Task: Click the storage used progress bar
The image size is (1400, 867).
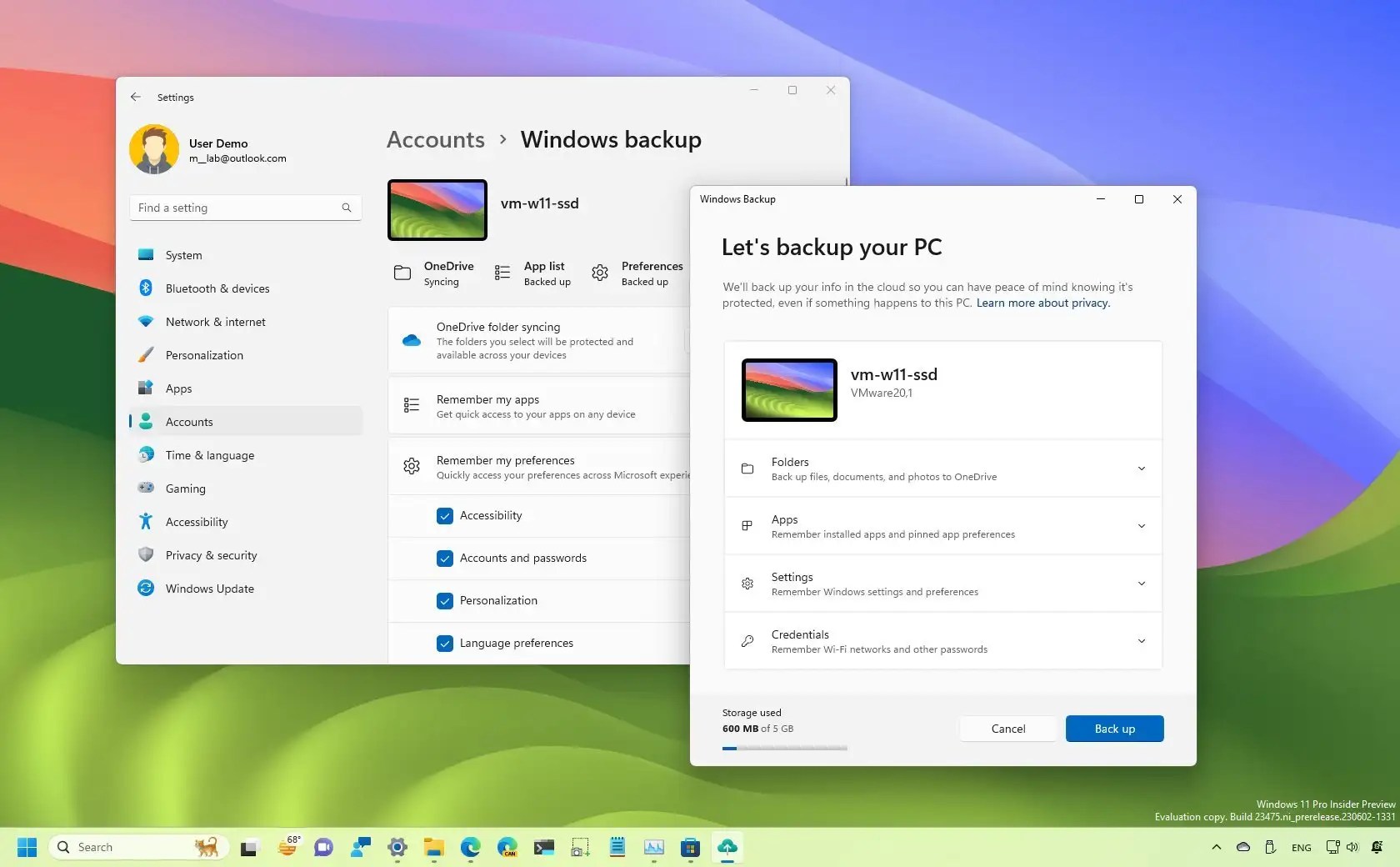Action: [x=783, y=748]
